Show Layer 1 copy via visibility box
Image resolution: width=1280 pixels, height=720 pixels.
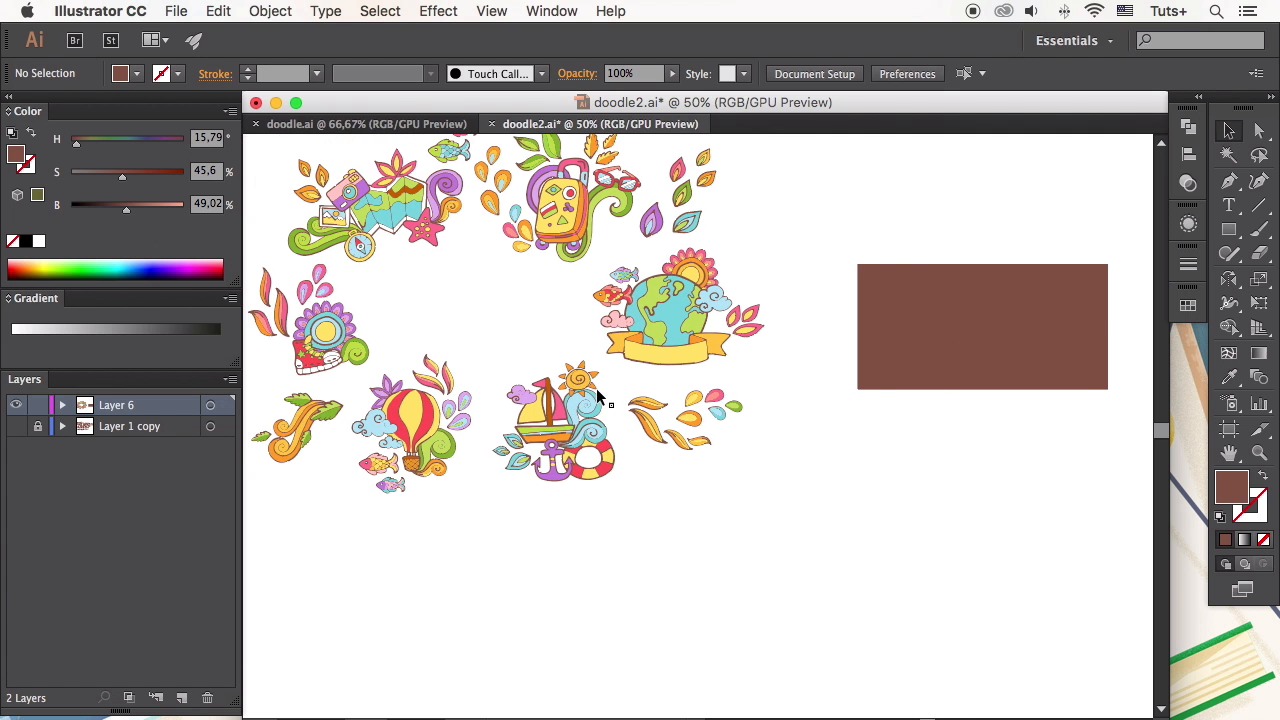coord(16,426)
